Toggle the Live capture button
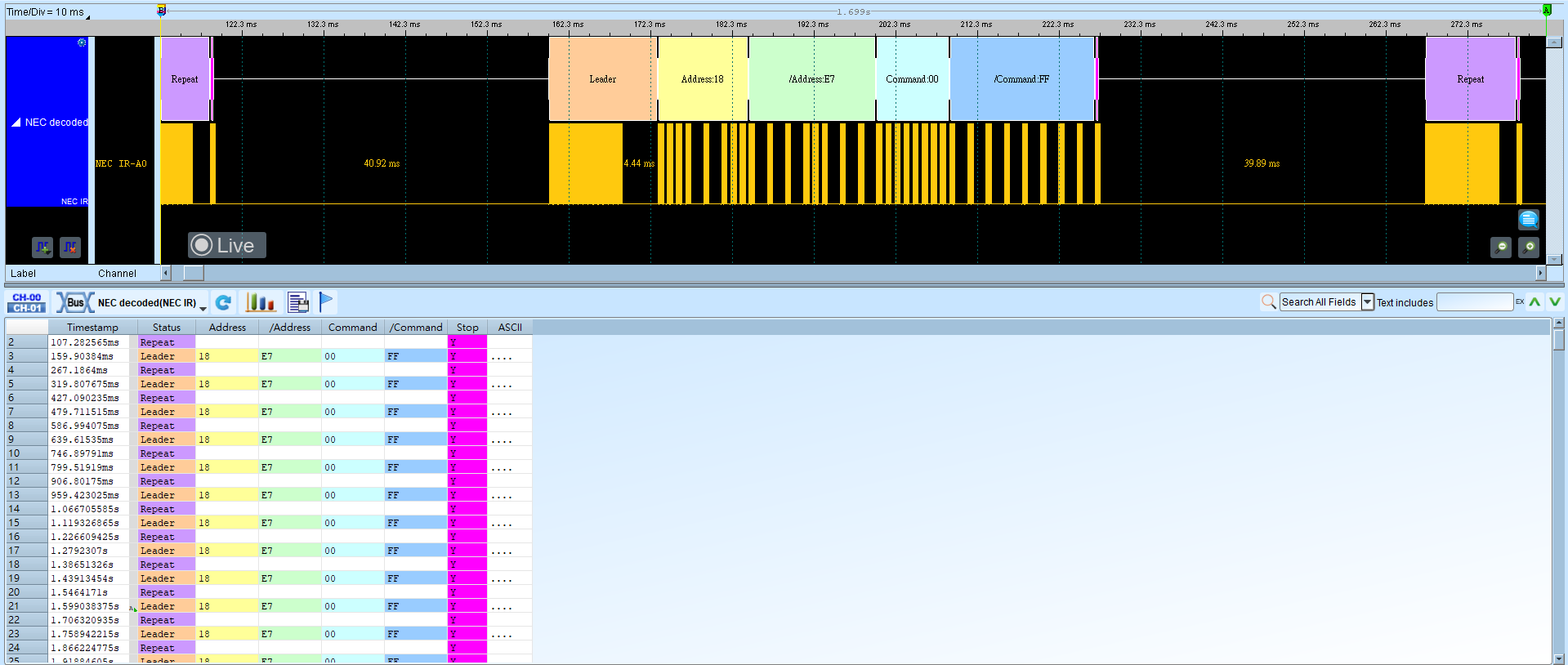The width and height of the screenshot is (1568, 665). point(227,245)
